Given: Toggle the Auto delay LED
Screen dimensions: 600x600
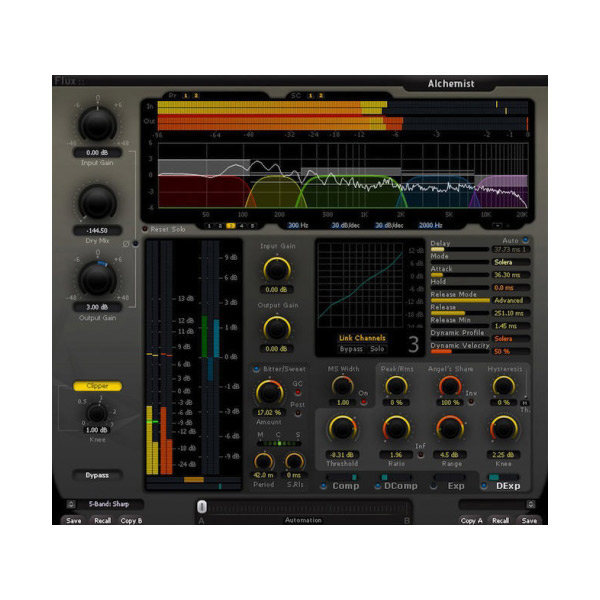Looking at the screenshot, I should tap(525, 240).
